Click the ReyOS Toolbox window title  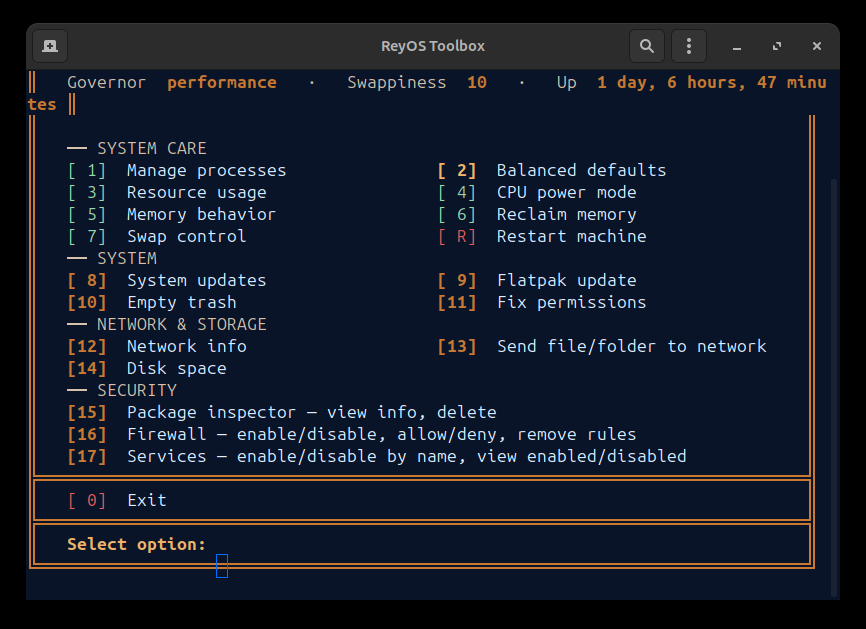(x=433, y=46)
